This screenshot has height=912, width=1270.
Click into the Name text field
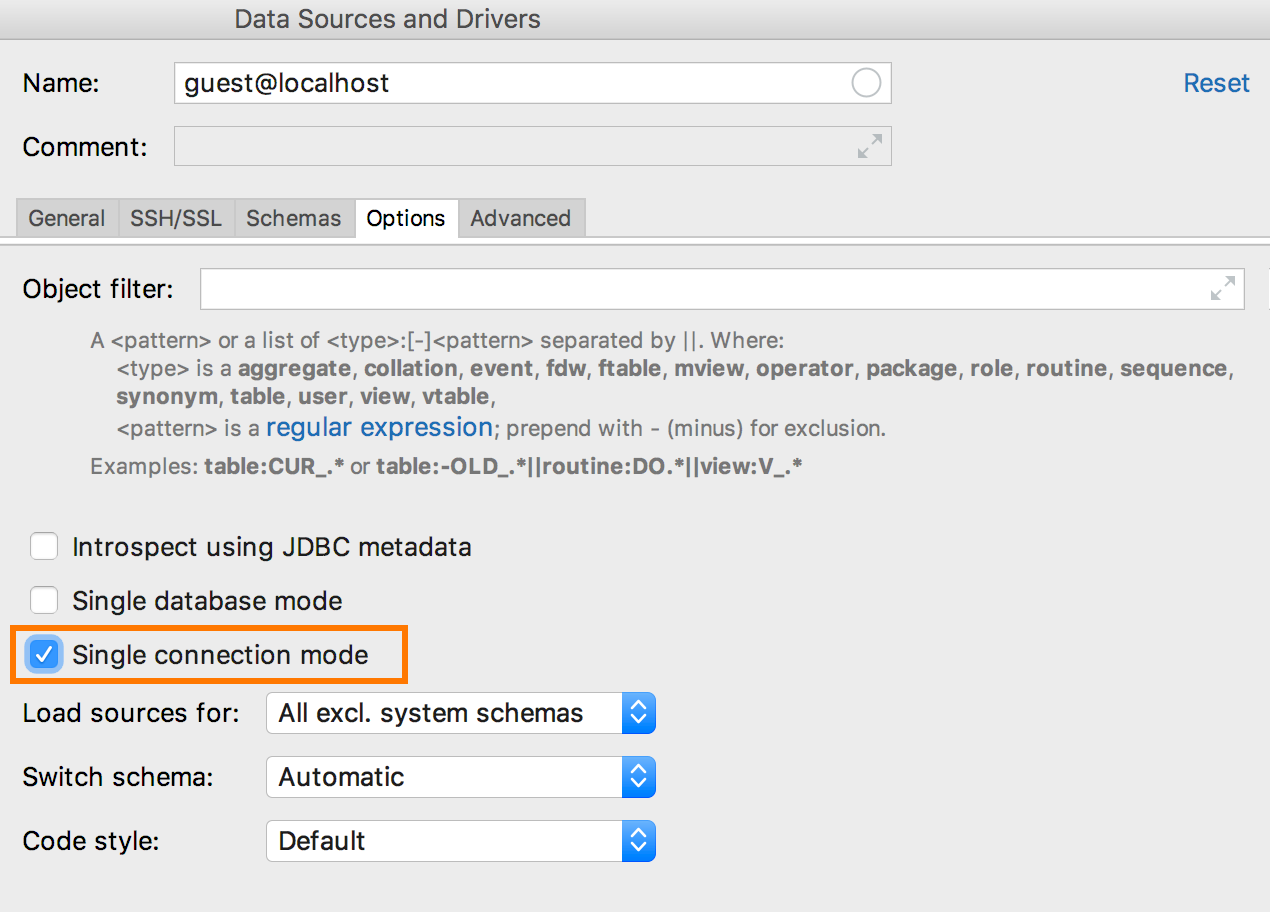tap(510, 83)
